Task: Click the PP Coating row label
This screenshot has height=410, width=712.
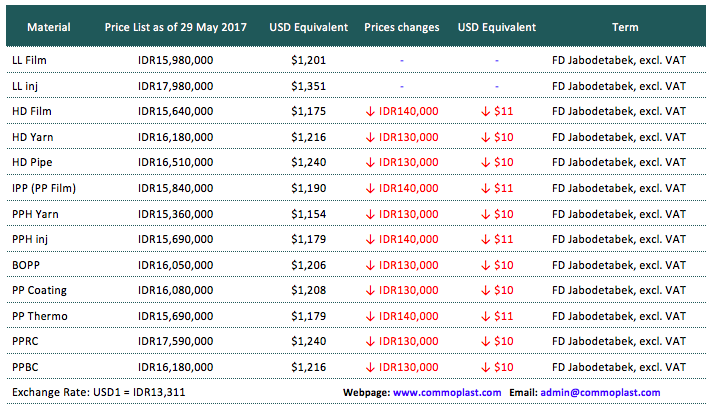Action: (40, 290)
